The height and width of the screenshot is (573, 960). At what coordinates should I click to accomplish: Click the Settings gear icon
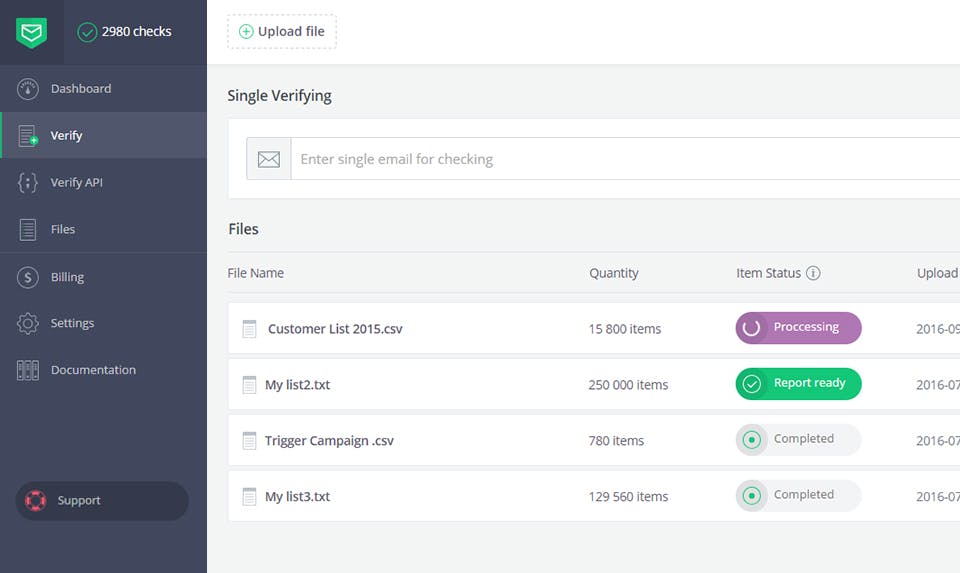coord(28,324)
